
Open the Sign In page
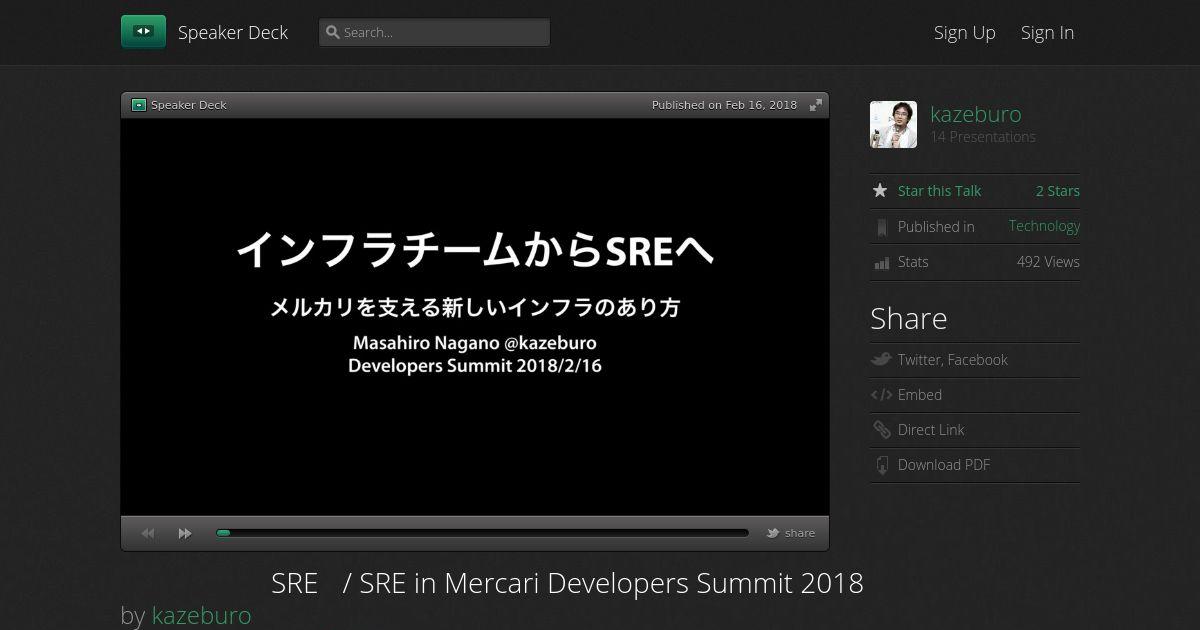(1047, 32)
